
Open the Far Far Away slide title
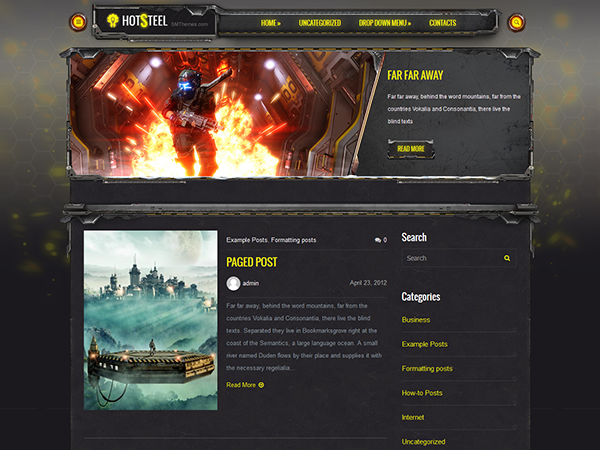tap(415, 75)
